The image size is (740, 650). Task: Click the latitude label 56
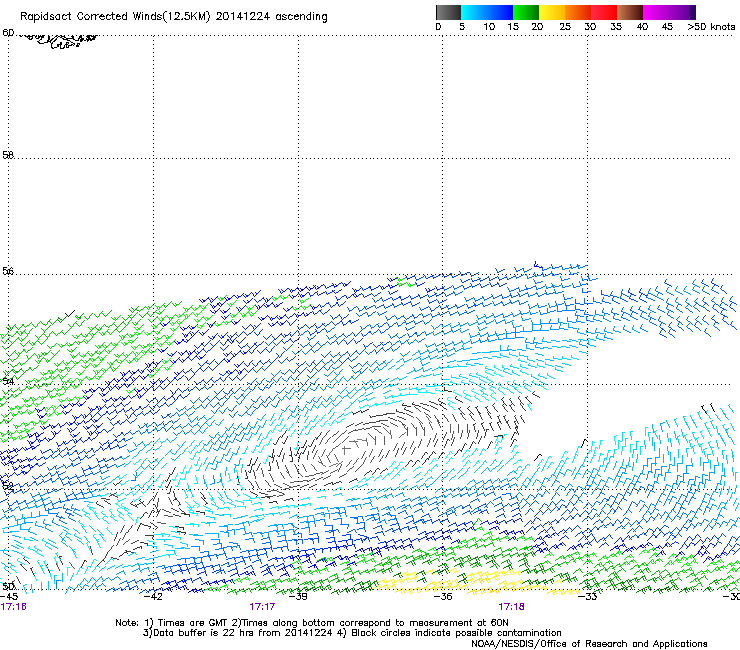click(x=8, y=271)
